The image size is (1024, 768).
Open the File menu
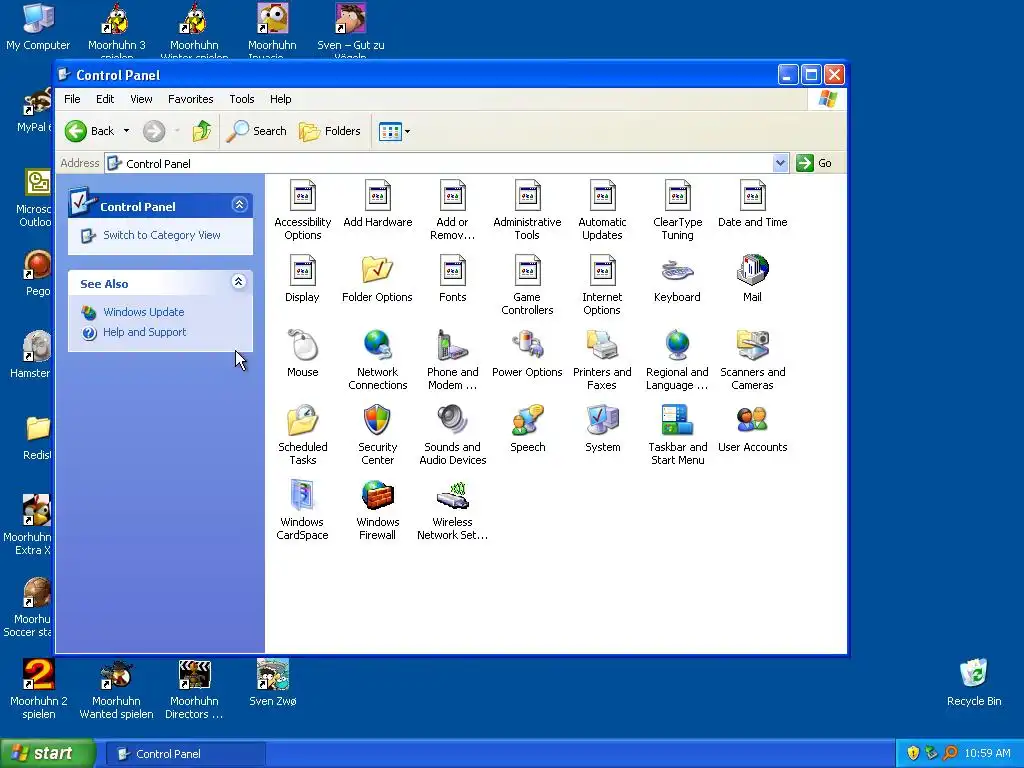pos(72,99)
